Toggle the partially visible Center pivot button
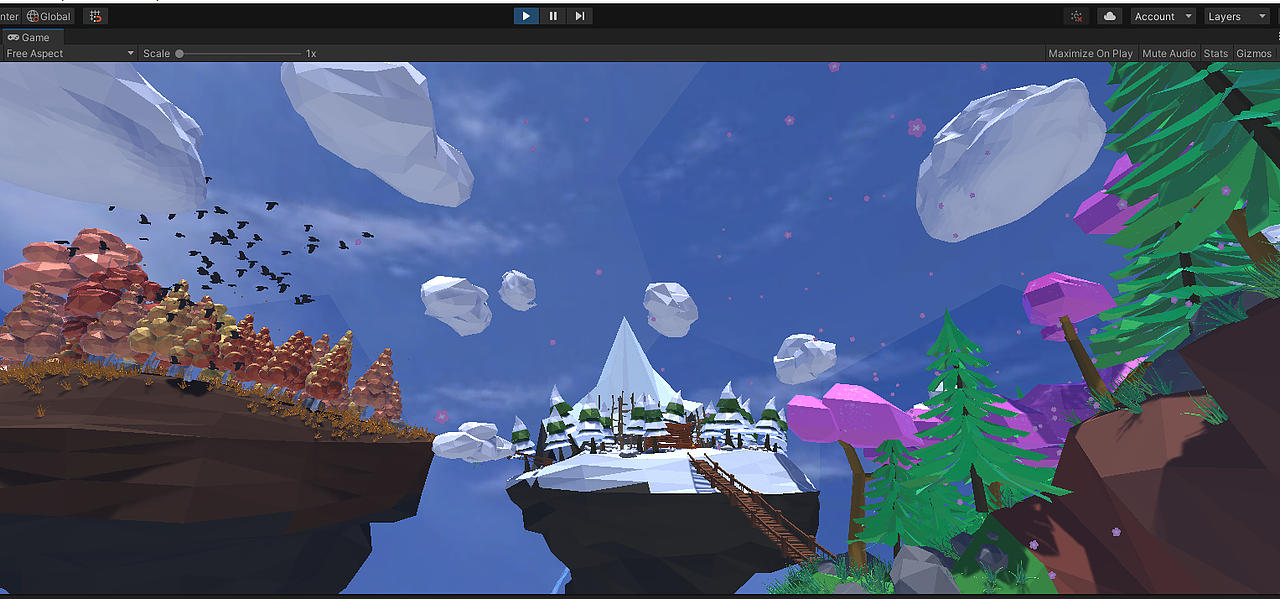The image size is (1280, 599). [10, 16]
